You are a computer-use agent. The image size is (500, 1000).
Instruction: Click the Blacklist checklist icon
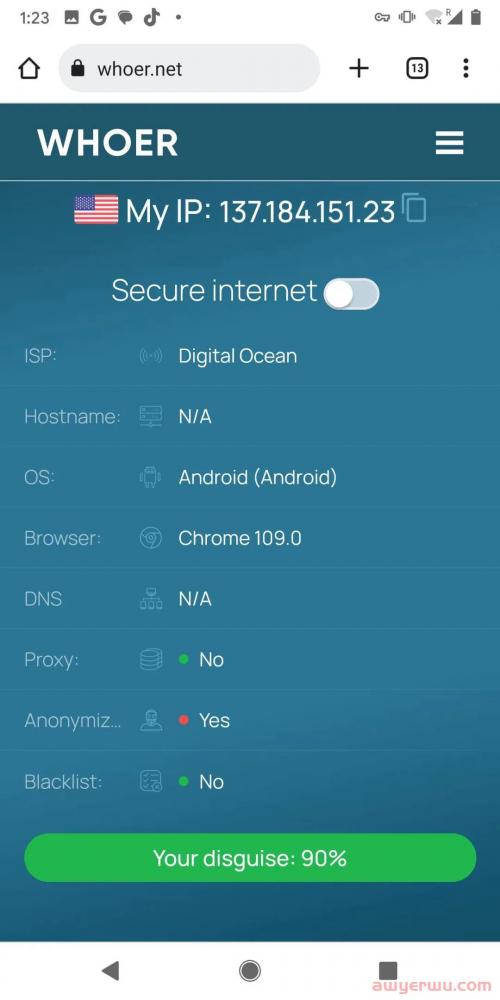pos(151,781)
